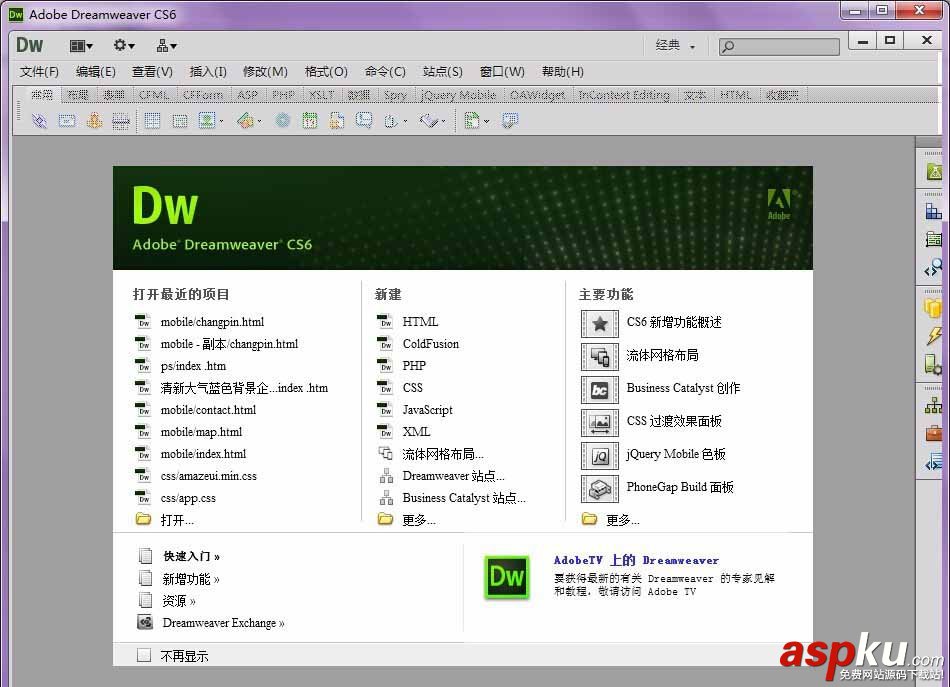Open the Assets briefcase panel icon
Image resolution: width=950 pixels, height=687 pixels.
934,433
